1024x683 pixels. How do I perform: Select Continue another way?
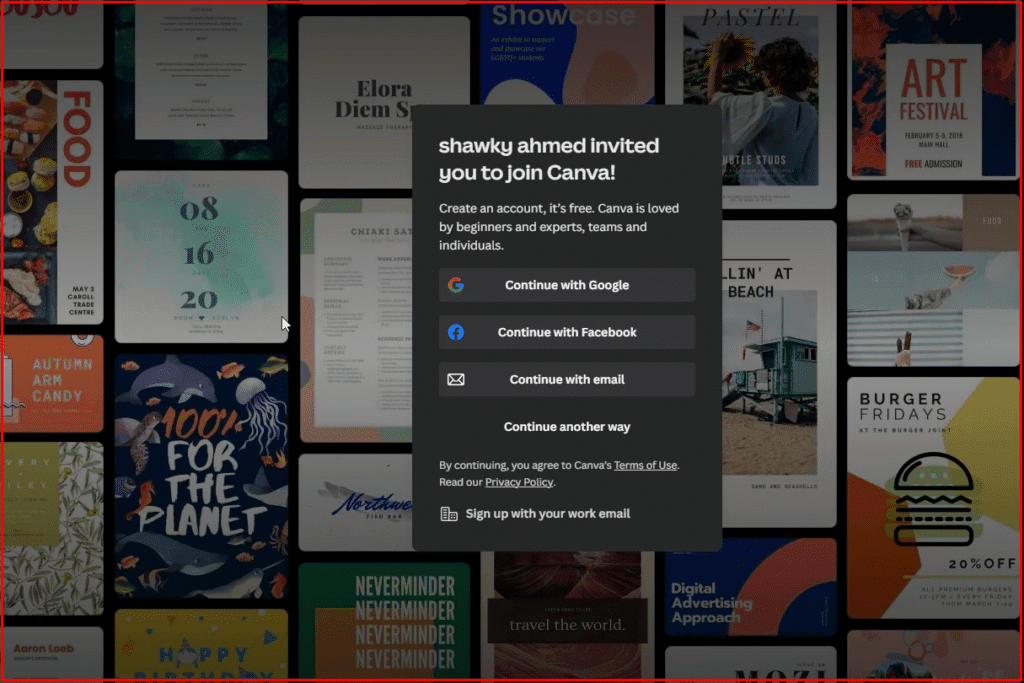[x=566, y=427]
